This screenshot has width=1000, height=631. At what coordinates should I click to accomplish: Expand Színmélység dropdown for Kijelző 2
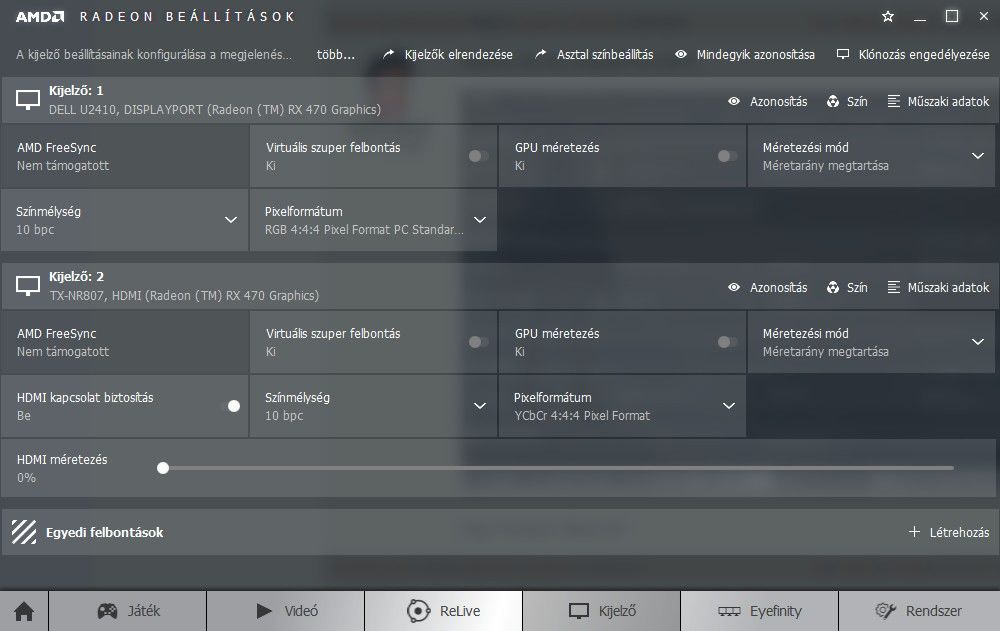point(480,406)
